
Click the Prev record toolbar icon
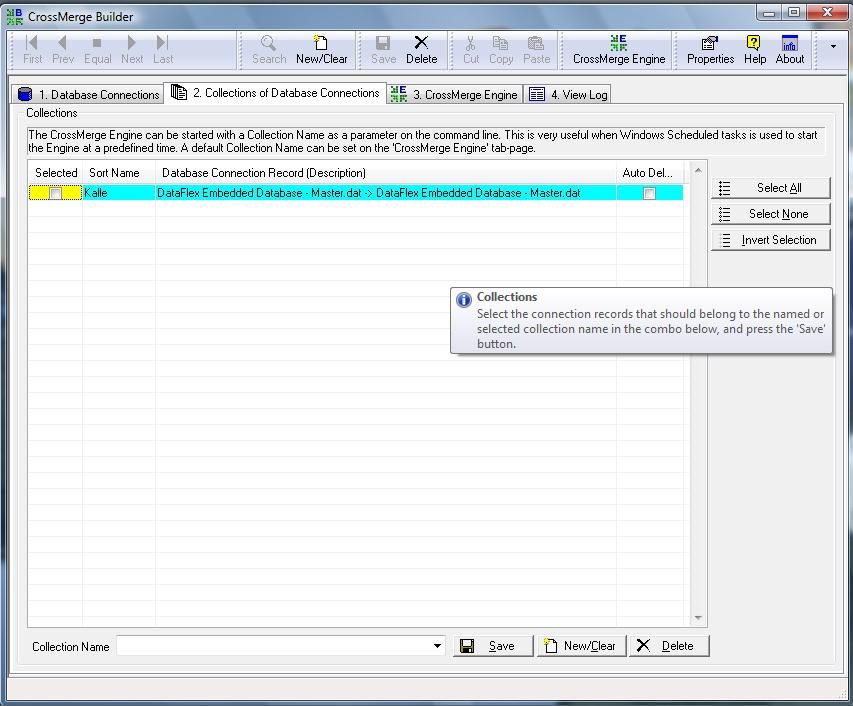point(63,49)
